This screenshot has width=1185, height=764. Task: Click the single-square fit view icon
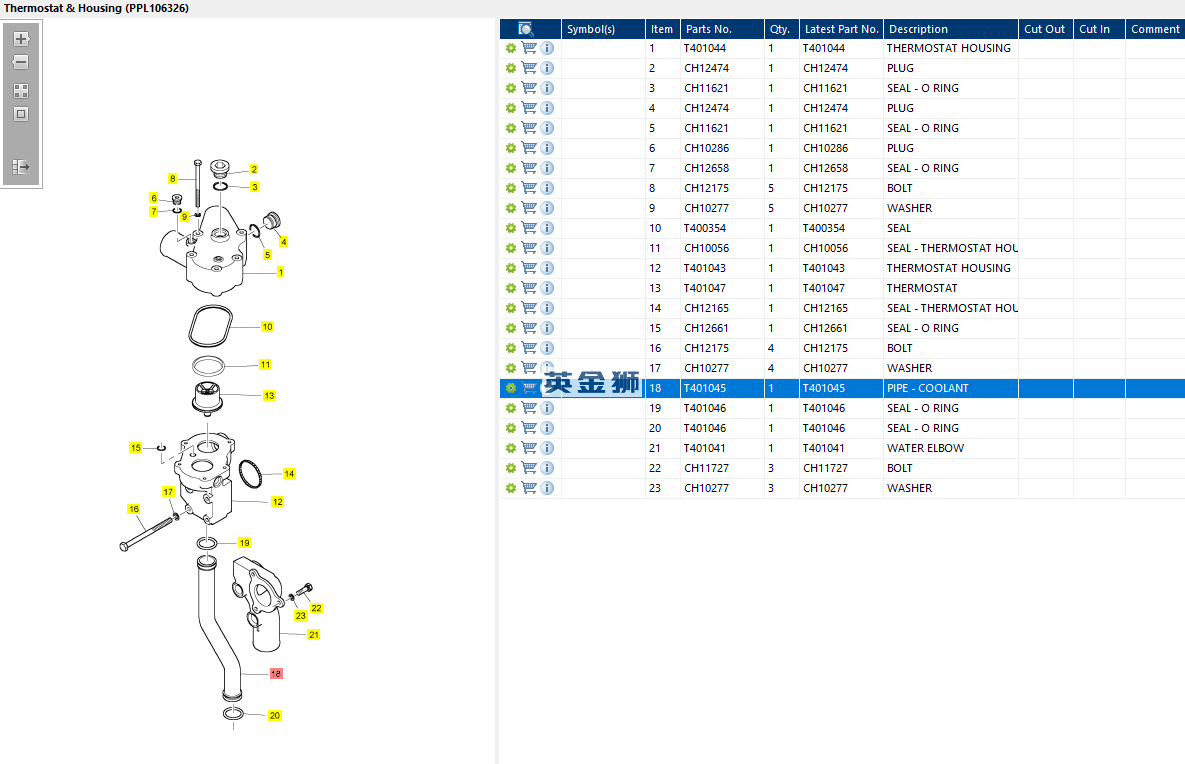pyautogui.click(x=21, y=114)
